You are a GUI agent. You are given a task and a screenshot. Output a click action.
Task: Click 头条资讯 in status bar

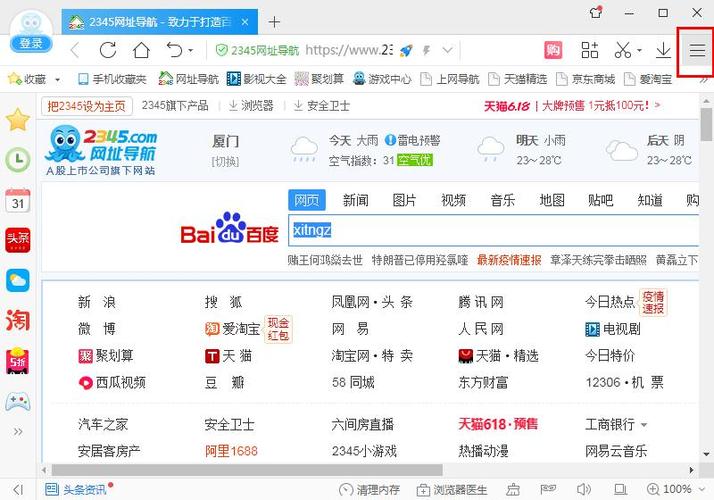[x=77, y=490]
